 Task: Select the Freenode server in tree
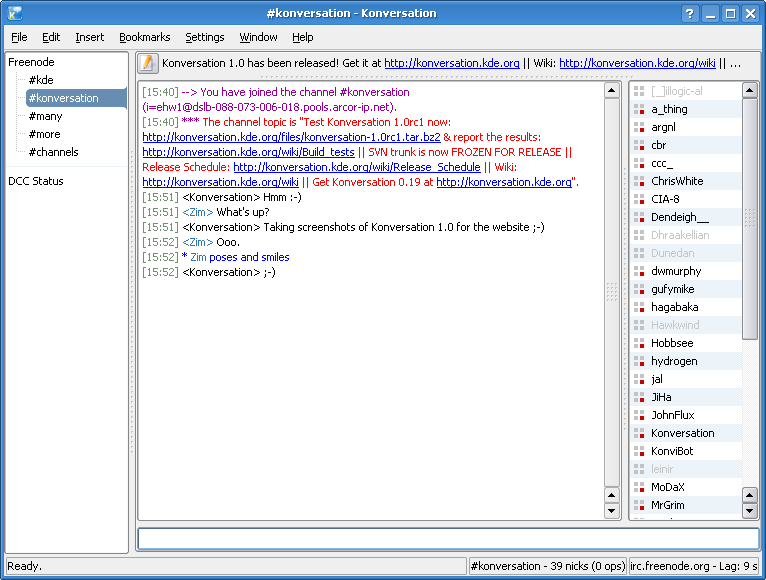coord(31,62)
